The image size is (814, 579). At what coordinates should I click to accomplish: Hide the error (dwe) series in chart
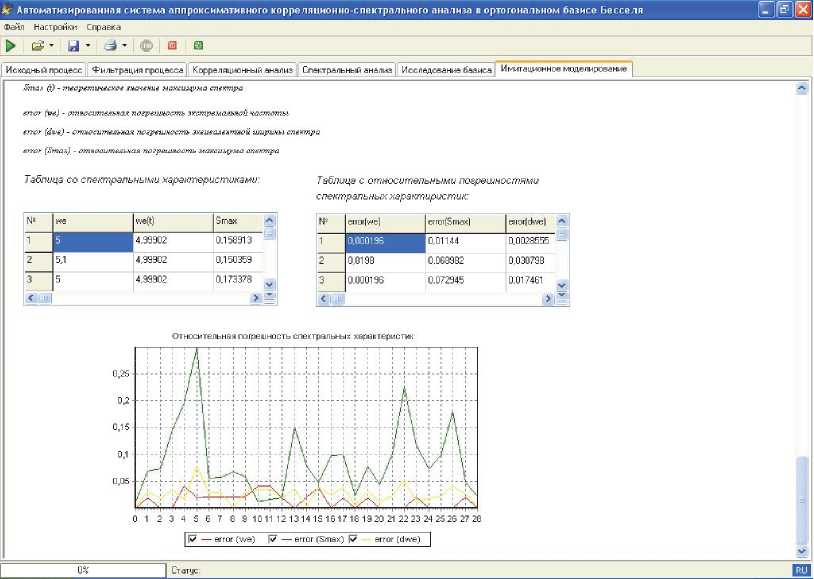(354, 540)
